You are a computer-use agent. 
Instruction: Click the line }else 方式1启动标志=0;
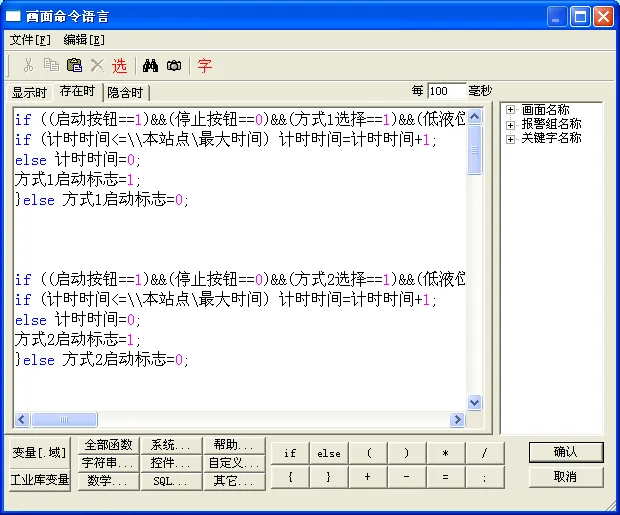(102, 200)
